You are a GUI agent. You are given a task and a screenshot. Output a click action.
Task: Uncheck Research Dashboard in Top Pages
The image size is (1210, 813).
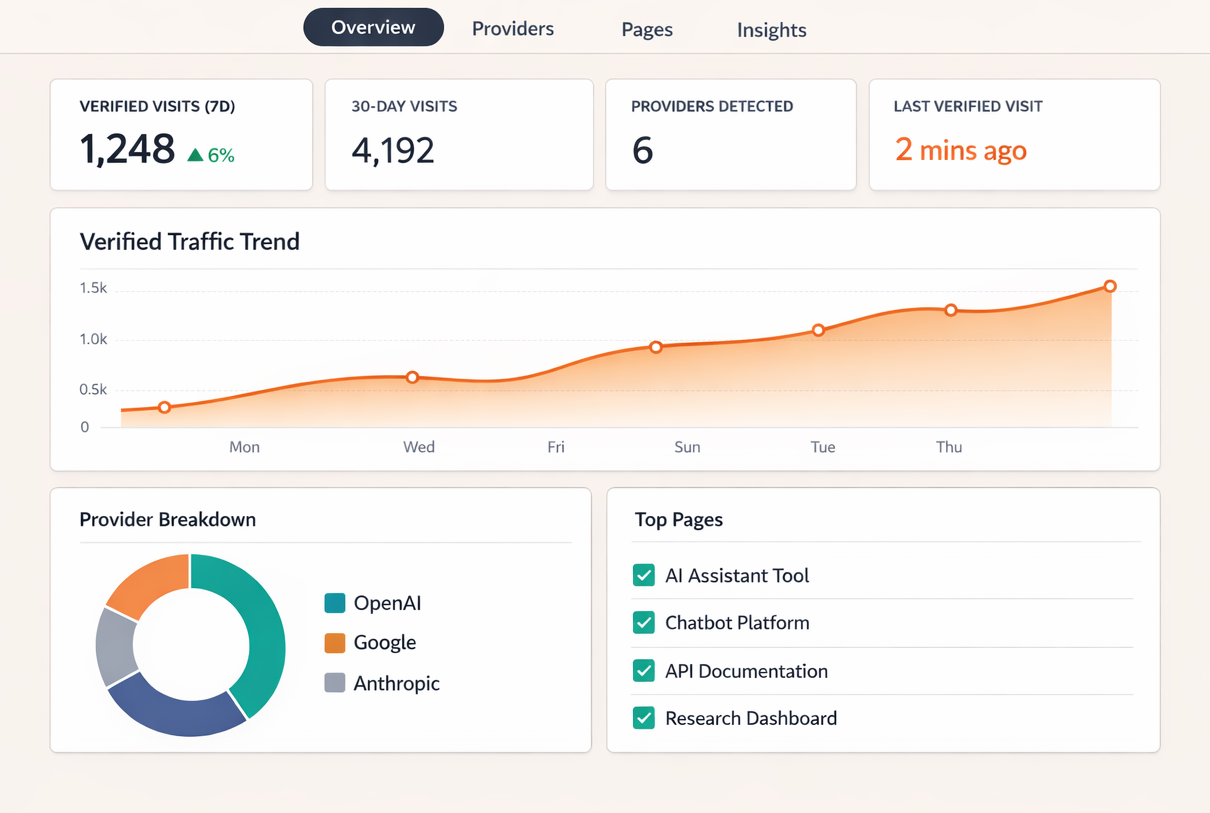point(644,718)
